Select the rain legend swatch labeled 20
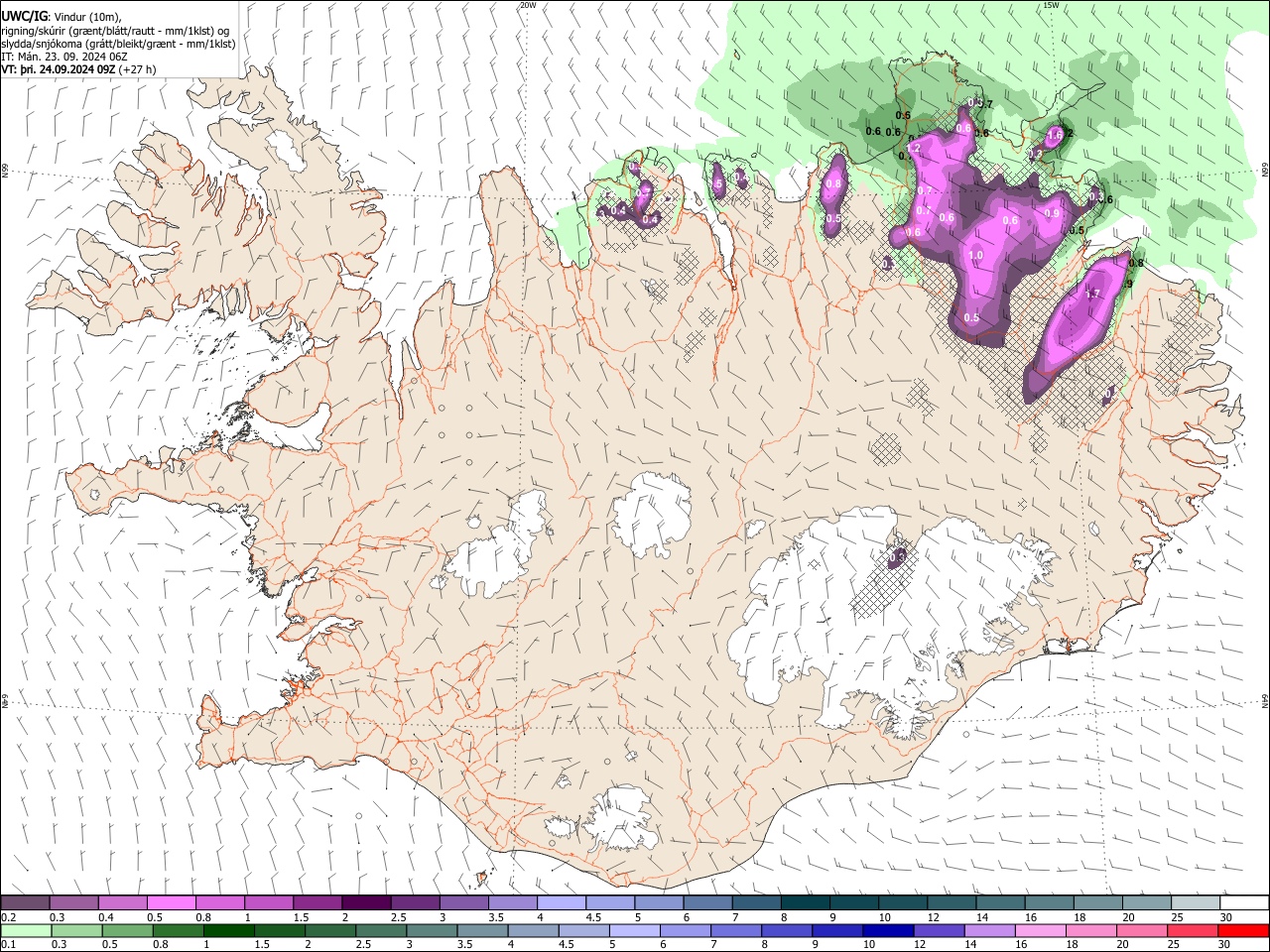Viewport: 1270px width, 952px height. click(x=1142, y=930)
